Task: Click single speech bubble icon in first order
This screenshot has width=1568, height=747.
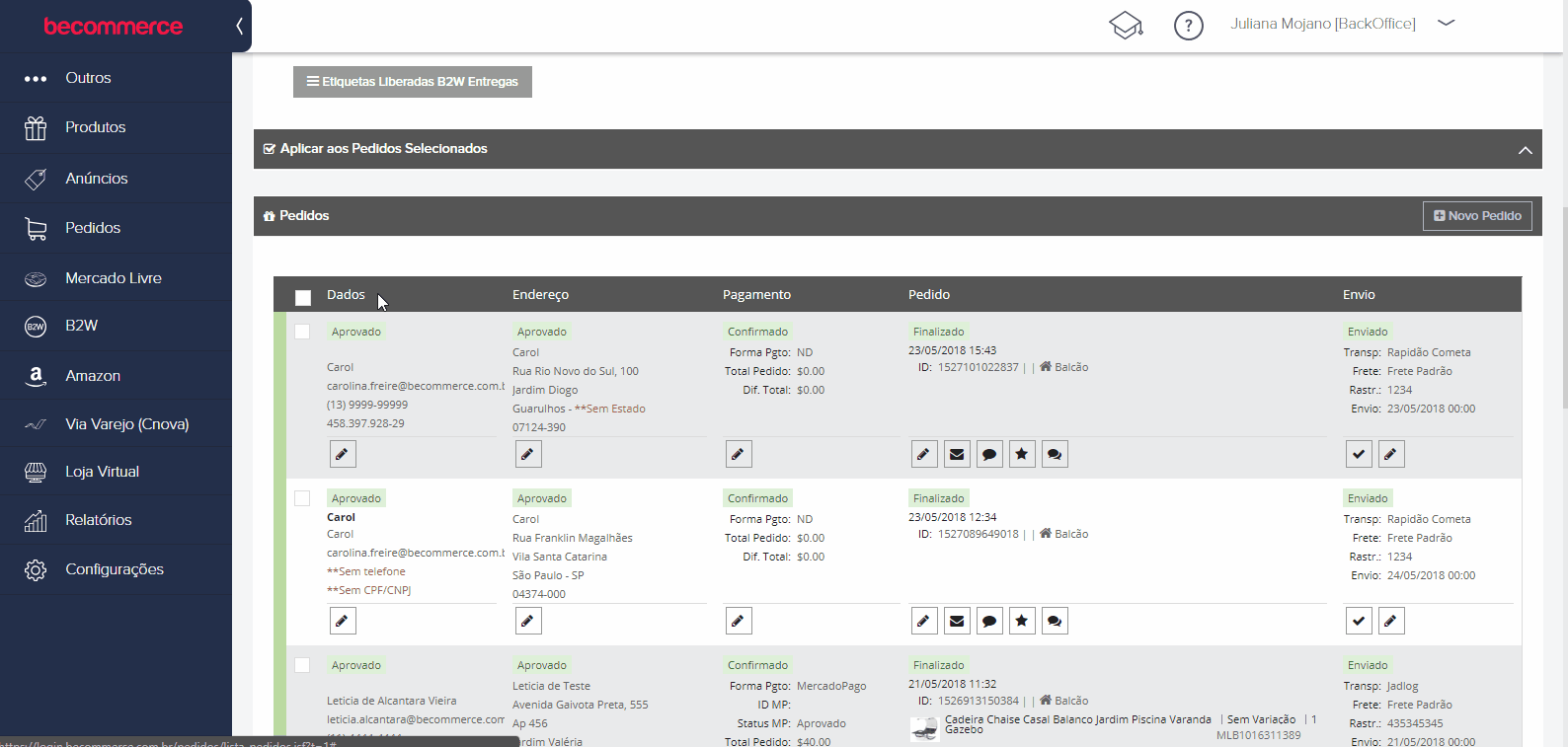Action: click(989, 454)
